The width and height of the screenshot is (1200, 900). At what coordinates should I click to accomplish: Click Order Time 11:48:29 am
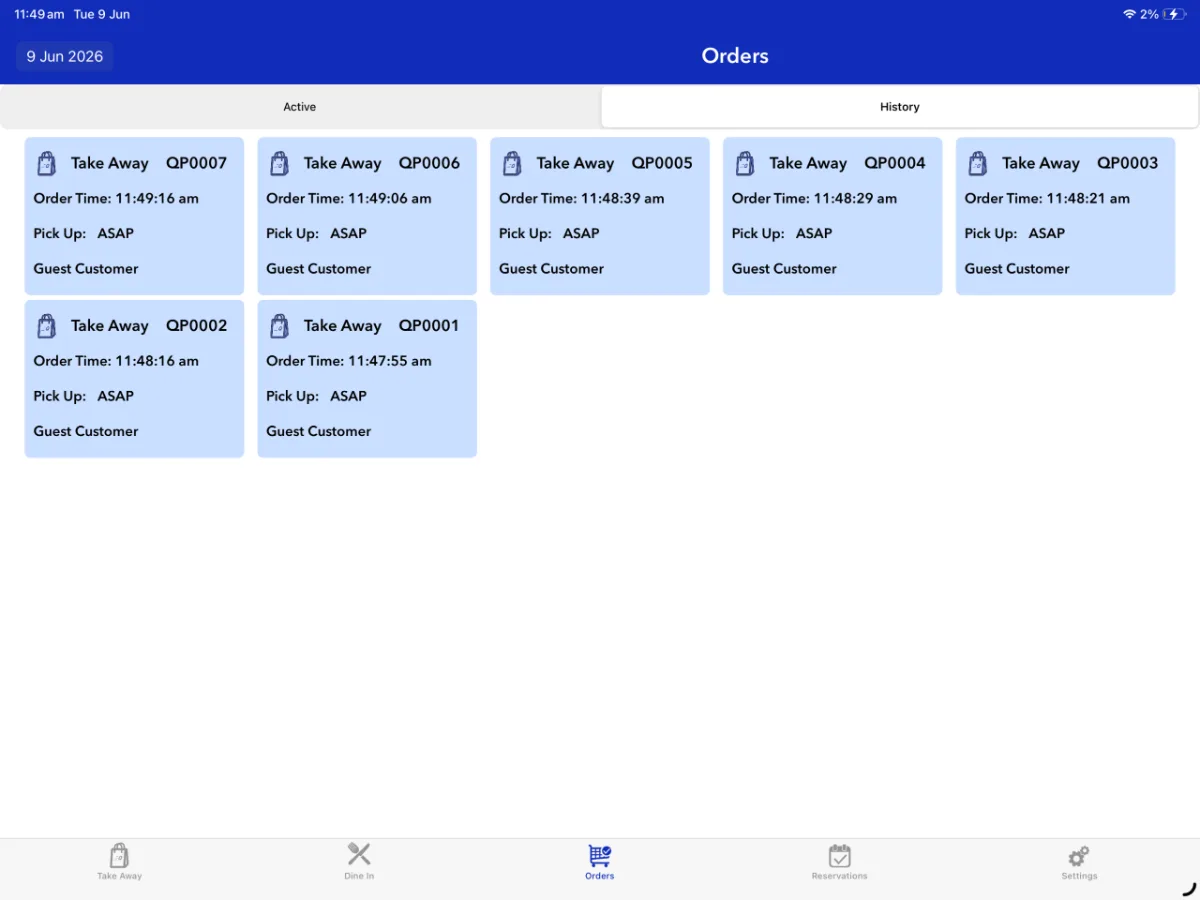815,198
